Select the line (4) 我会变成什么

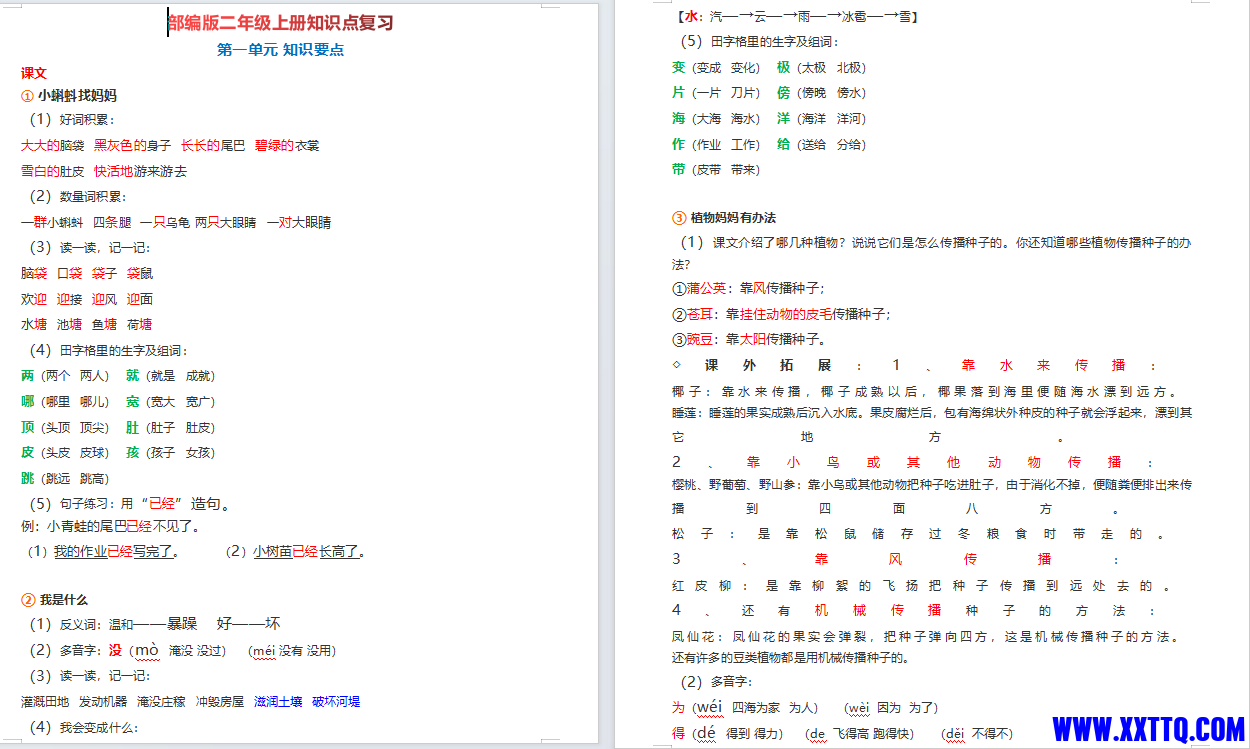[84, 728]
